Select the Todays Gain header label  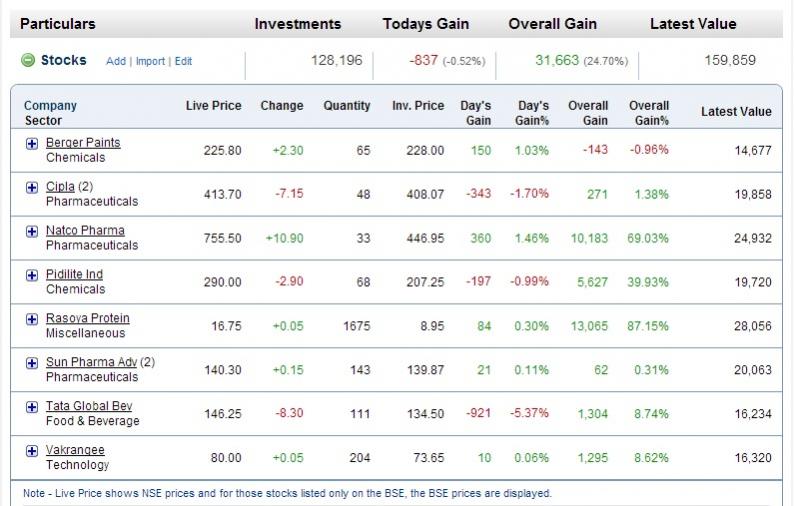pos(425,24)
